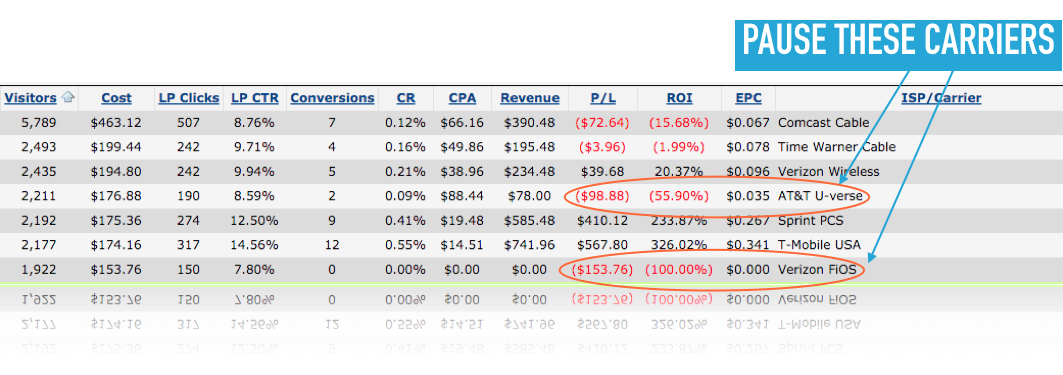Image resolution: width=1063 pixels, height=375 pixels.
Task: Click the sort arrow icon beside Visitors
Action: tap(68, 98)
